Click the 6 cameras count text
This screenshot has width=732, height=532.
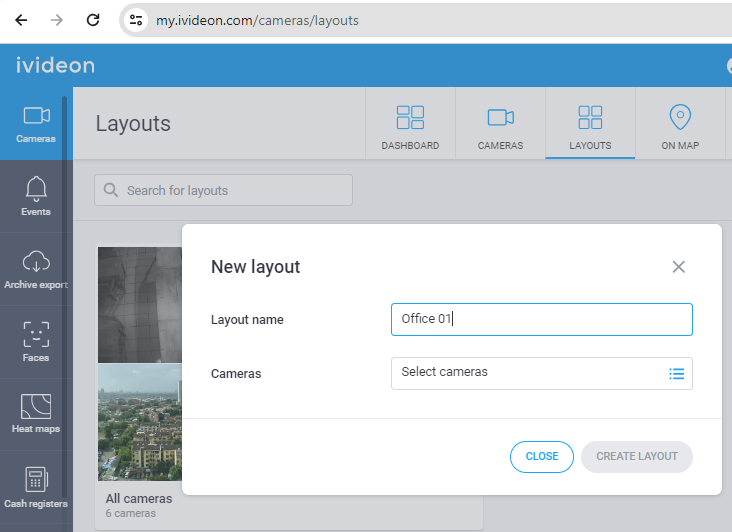(x=131, y=513)
